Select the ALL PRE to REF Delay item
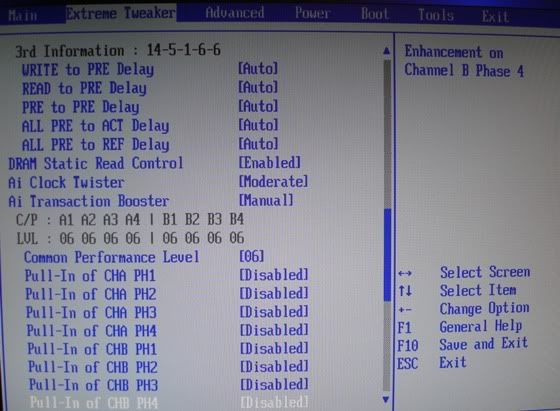This screenshot has height=411, width=560. [95, 145]
